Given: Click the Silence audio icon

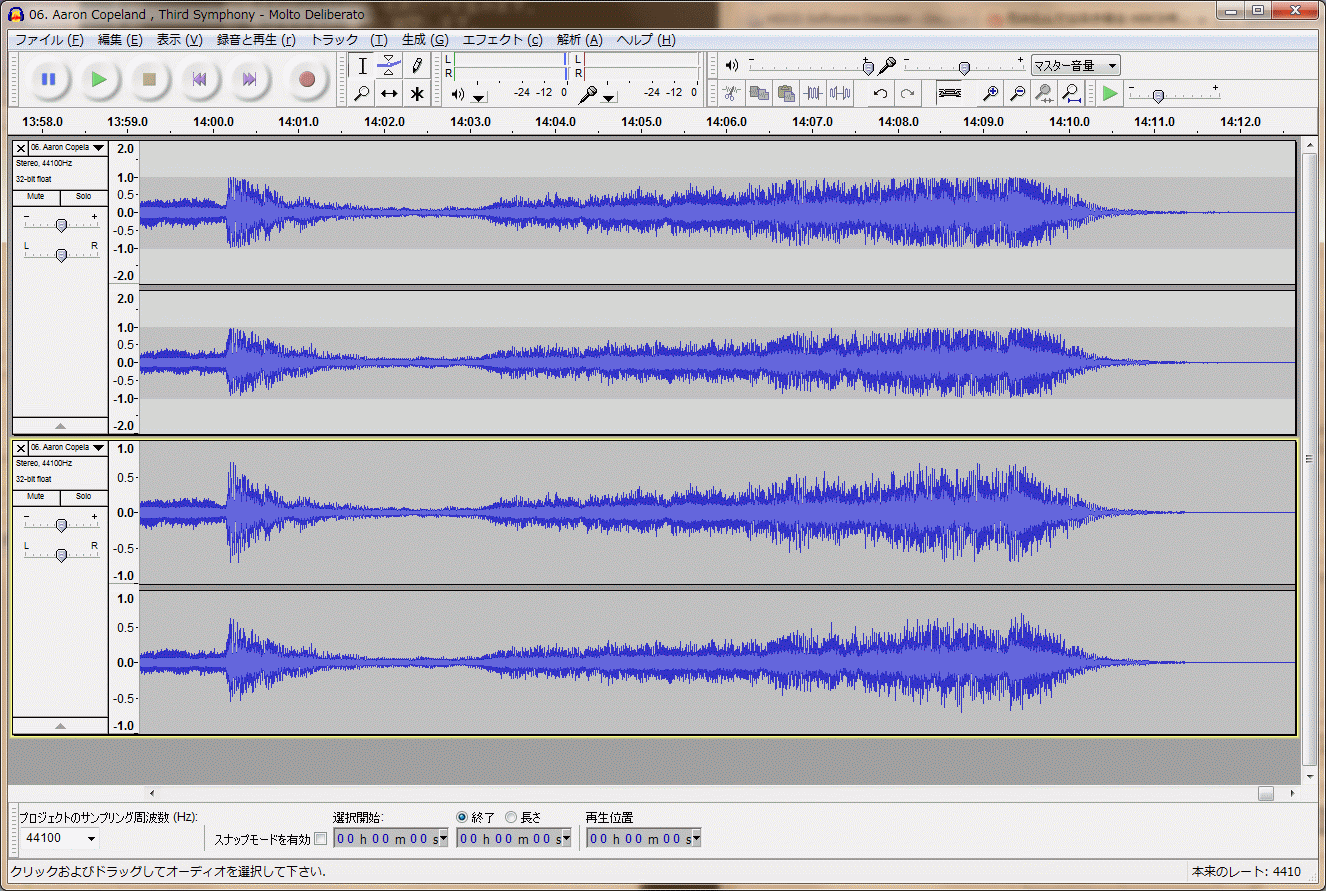Looking at the screenshot, I should pos(840,93).
